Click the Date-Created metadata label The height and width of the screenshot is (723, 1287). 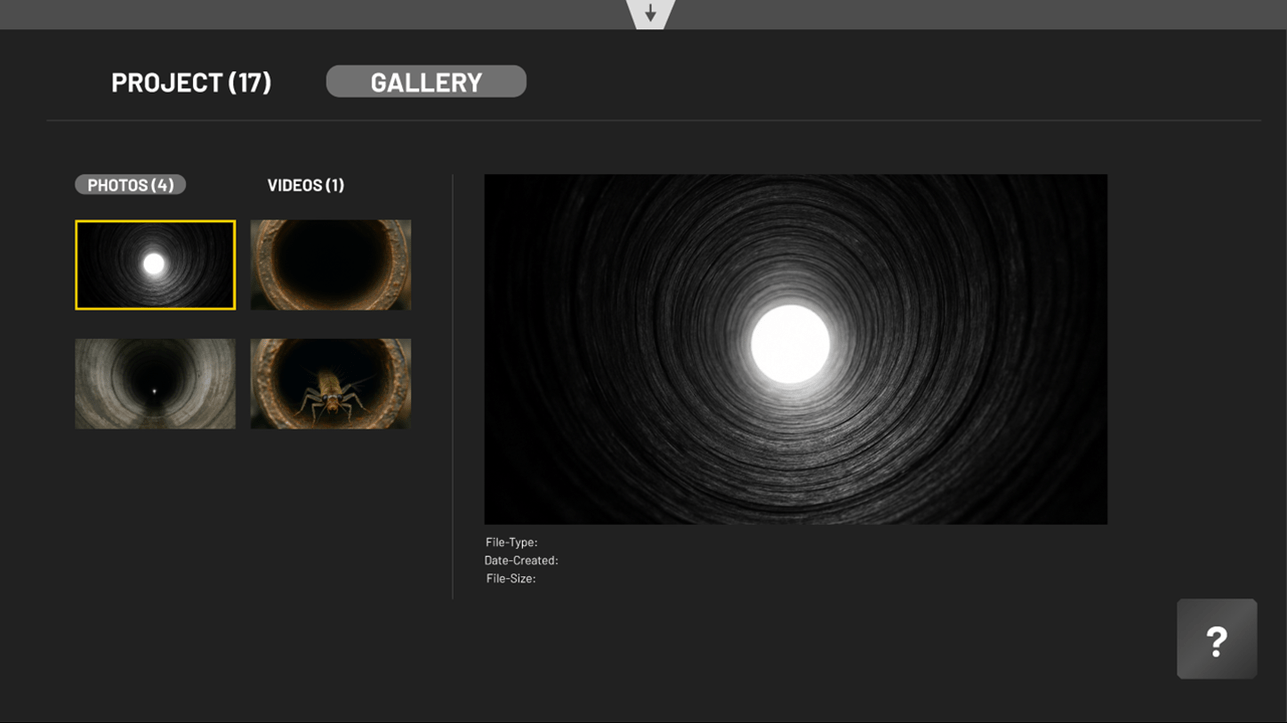click(521, 561)
